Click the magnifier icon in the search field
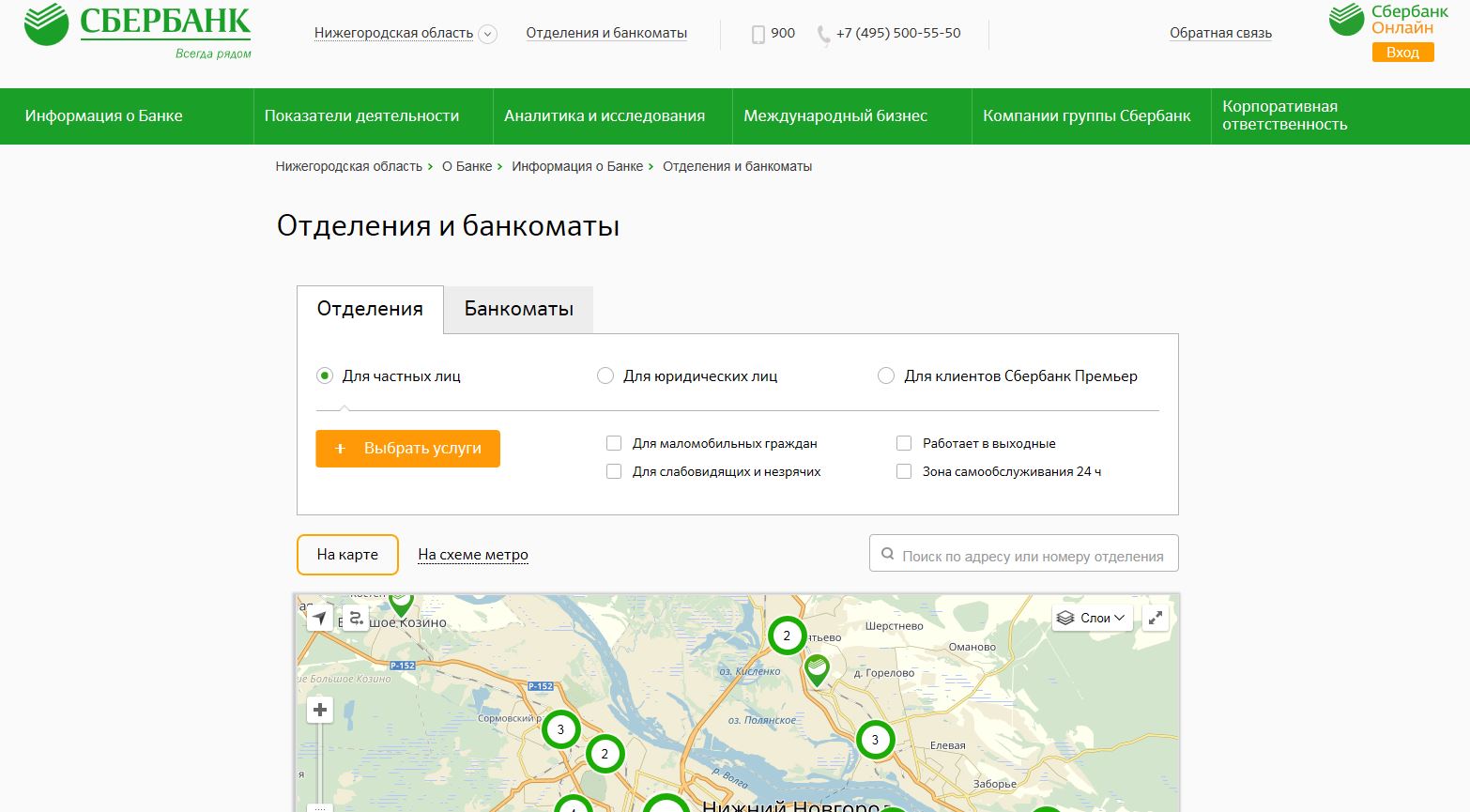The image size is (1470, 812). [x=888, y=554]
